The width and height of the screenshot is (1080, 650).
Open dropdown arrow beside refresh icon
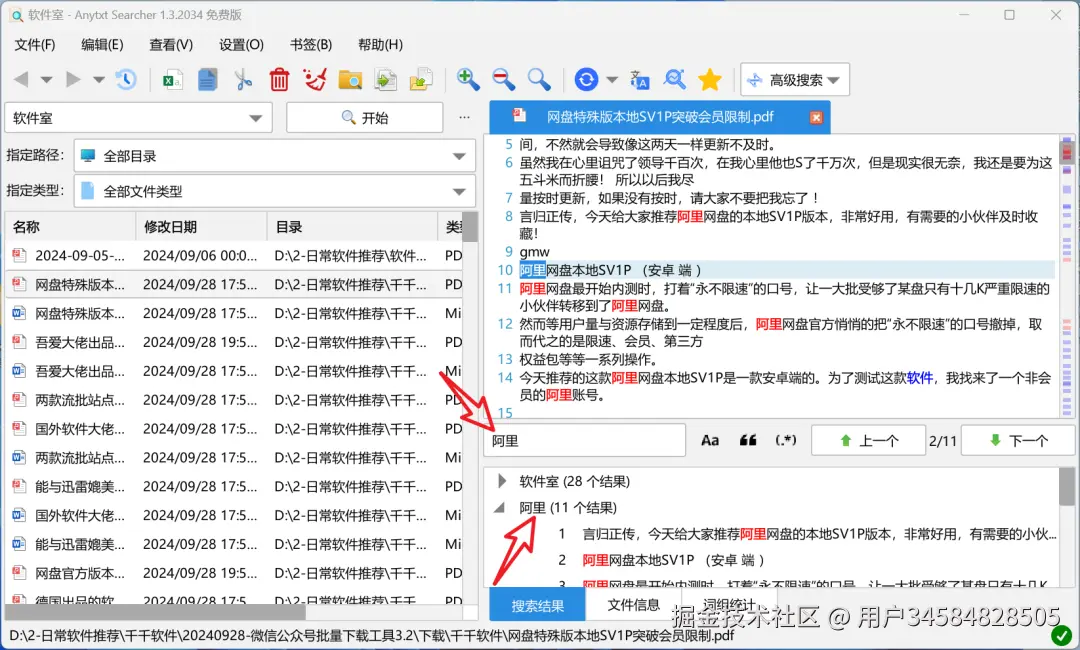(612, 80)
